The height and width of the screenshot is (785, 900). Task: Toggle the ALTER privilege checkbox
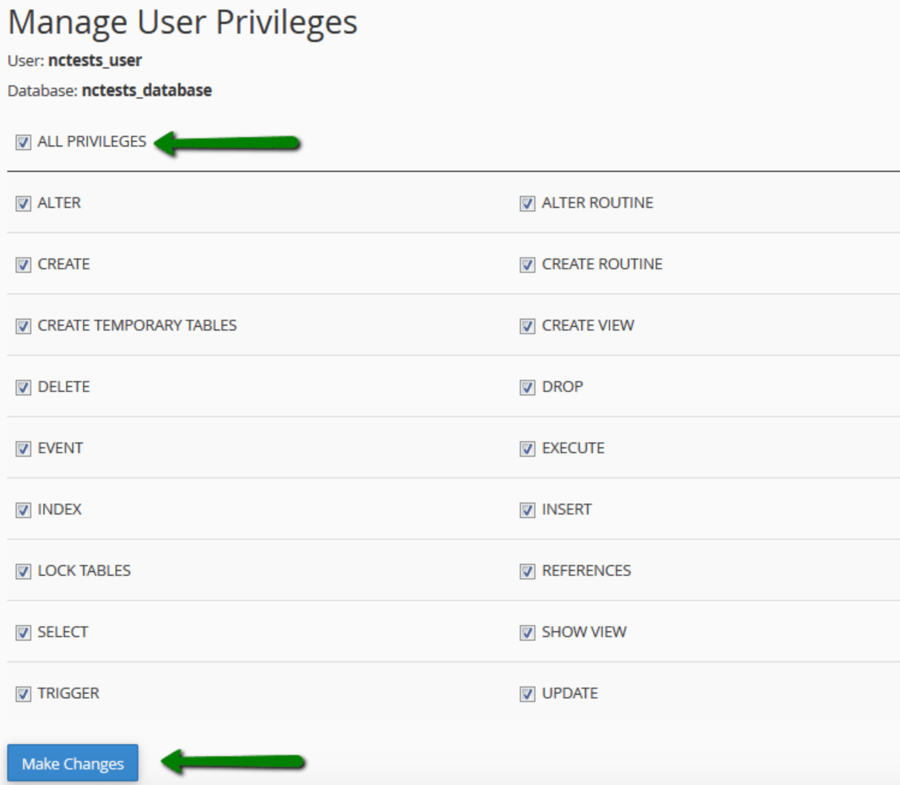click(x=23, y=203)
